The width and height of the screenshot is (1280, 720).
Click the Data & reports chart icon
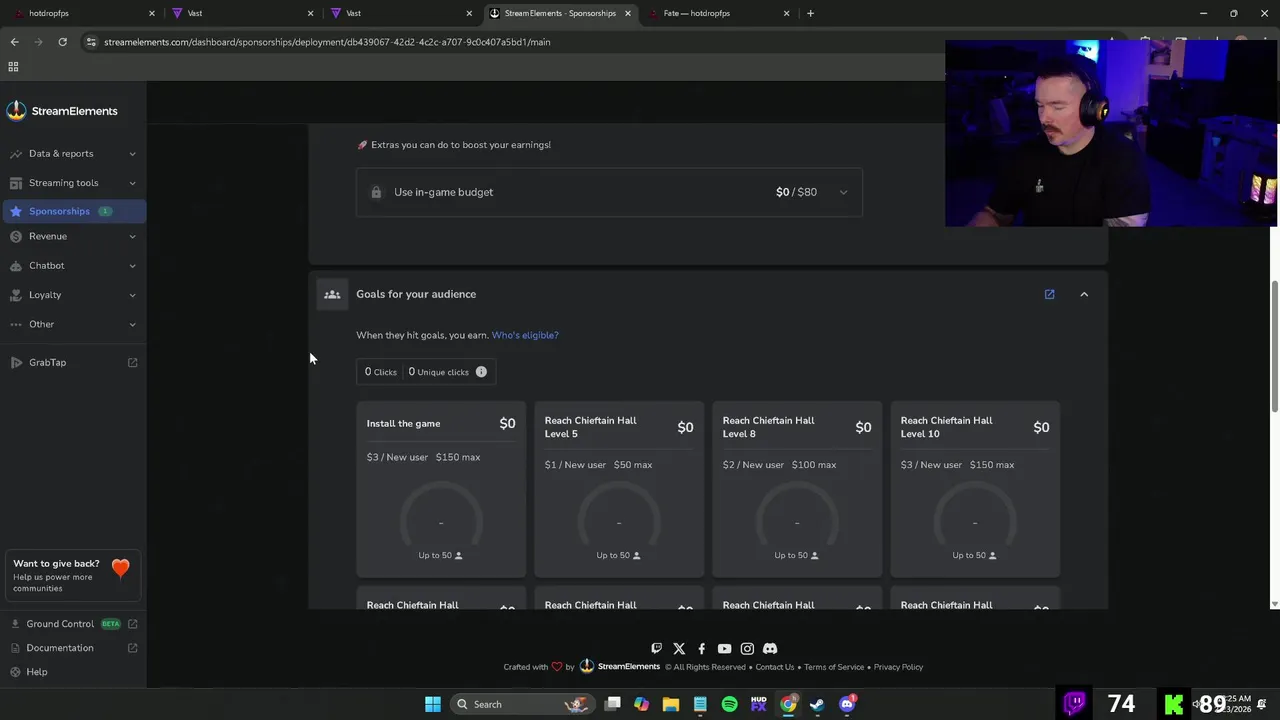[x=16, y=154]
